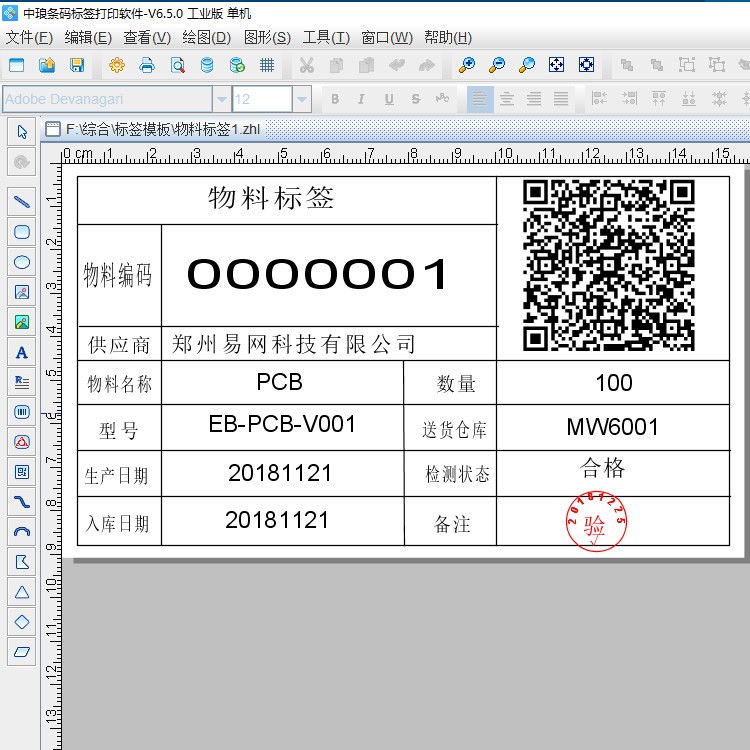Toggle Strikethrough formatting button
The image size is (750, 750).
[x=416, y=99]
